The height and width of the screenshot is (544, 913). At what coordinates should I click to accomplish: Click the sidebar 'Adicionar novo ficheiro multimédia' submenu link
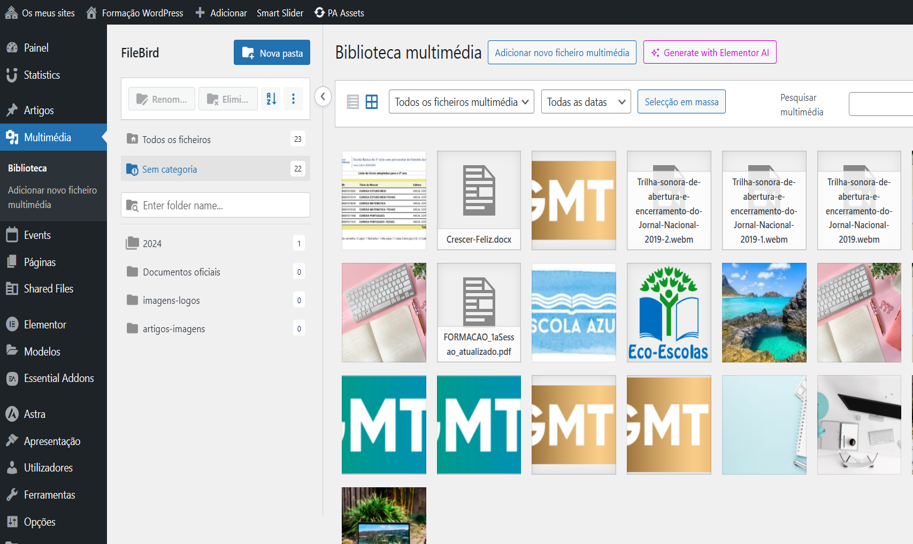pos(52,197)
